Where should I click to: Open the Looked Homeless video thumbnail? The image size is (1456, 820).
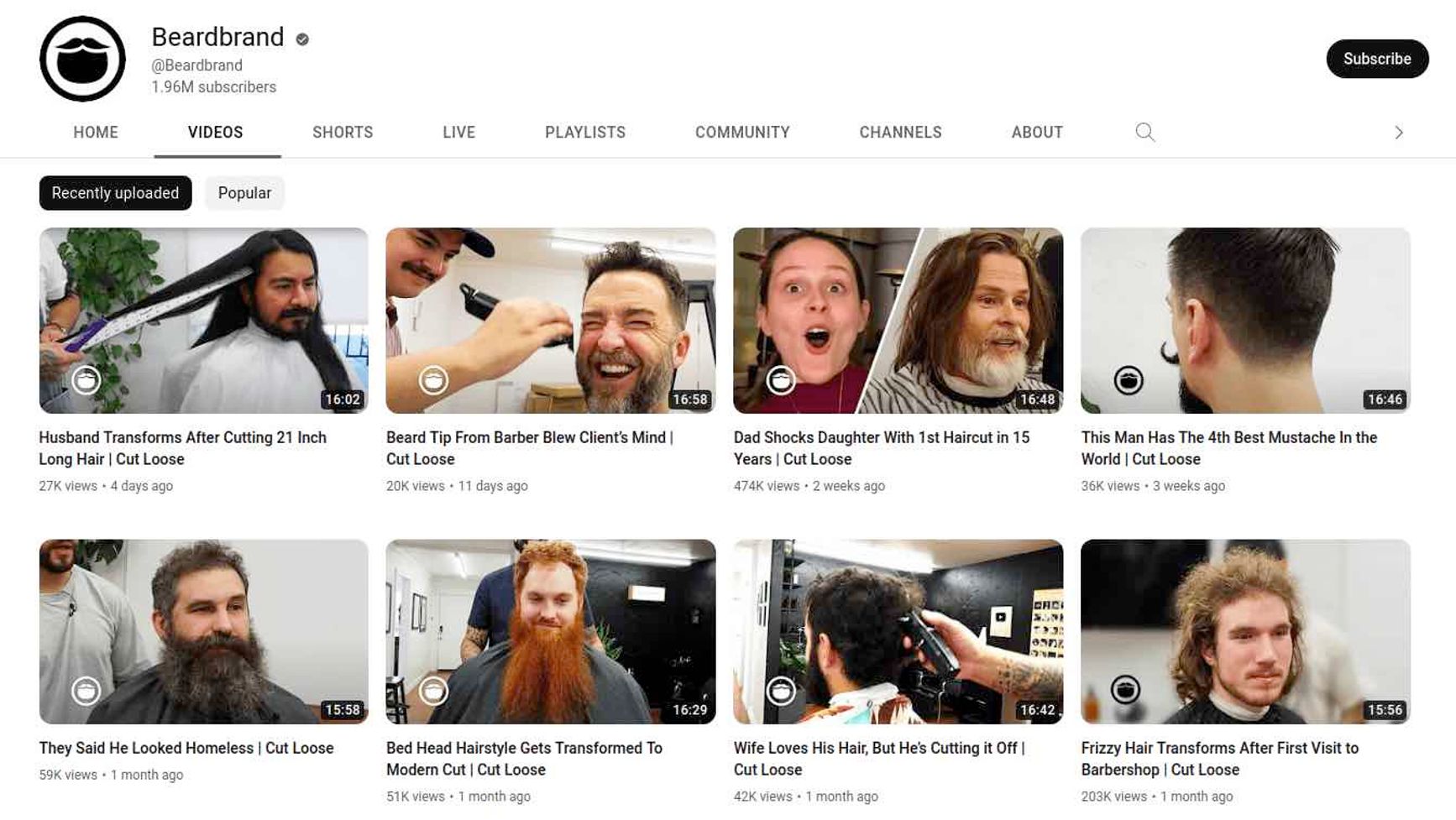[x=203, y=631]
